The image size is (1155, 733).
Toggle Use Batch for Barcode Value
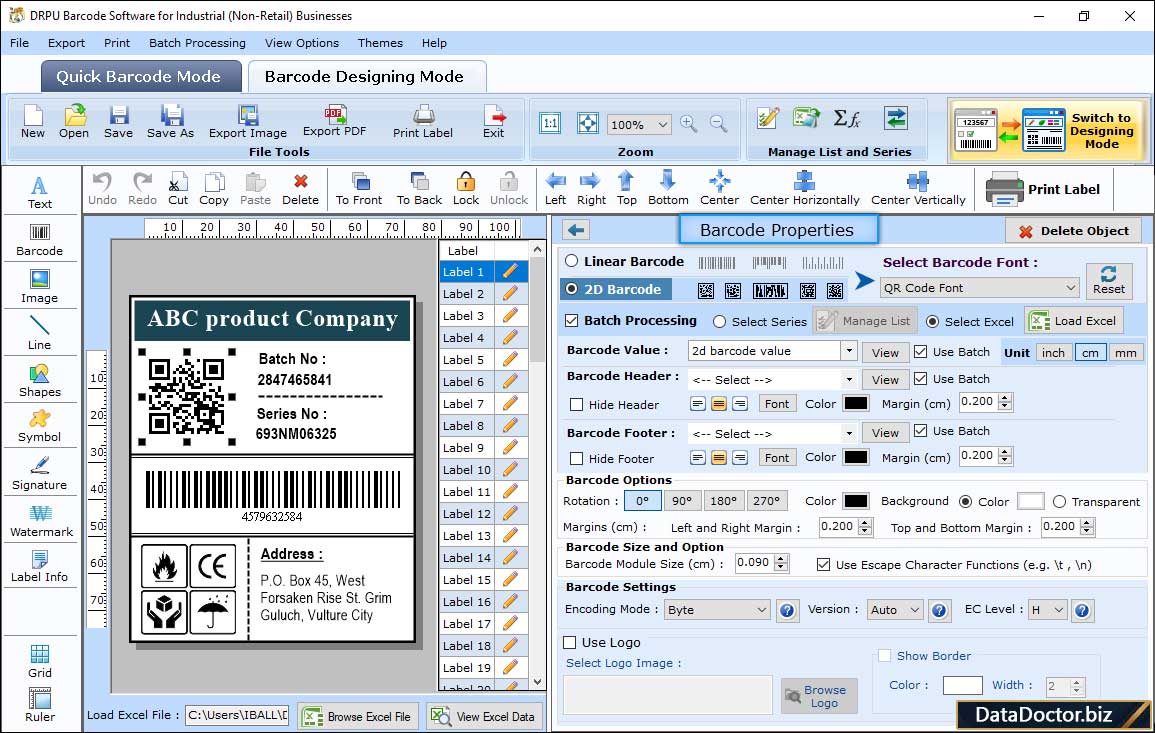[921, 352]
